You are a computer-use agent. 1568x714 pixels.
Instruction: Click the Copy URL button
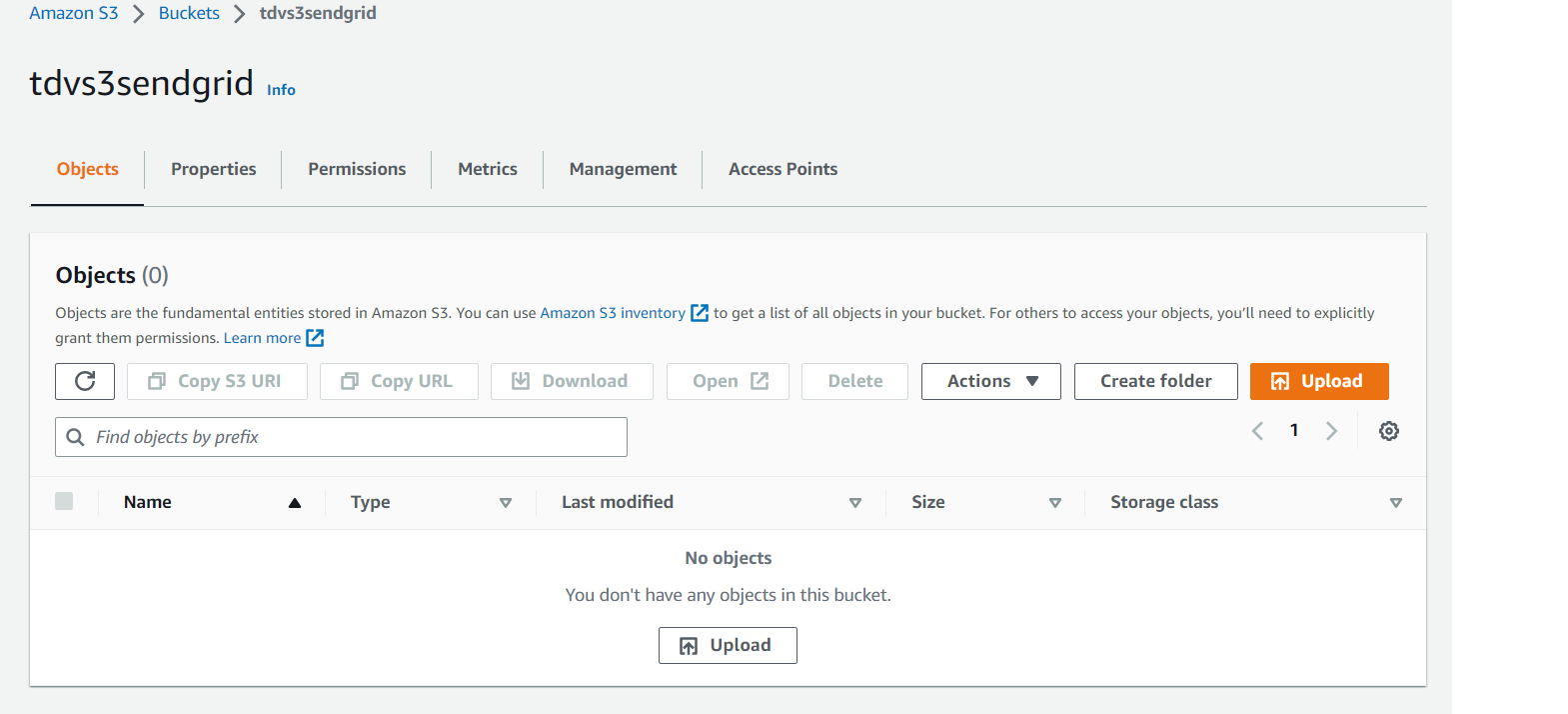tap(399, 381)
